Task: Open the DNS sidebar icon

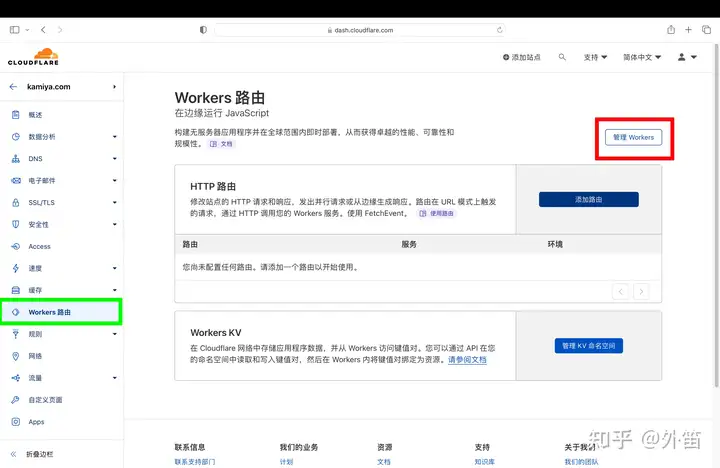Action: pyautogui.click(x=16, y=159)
